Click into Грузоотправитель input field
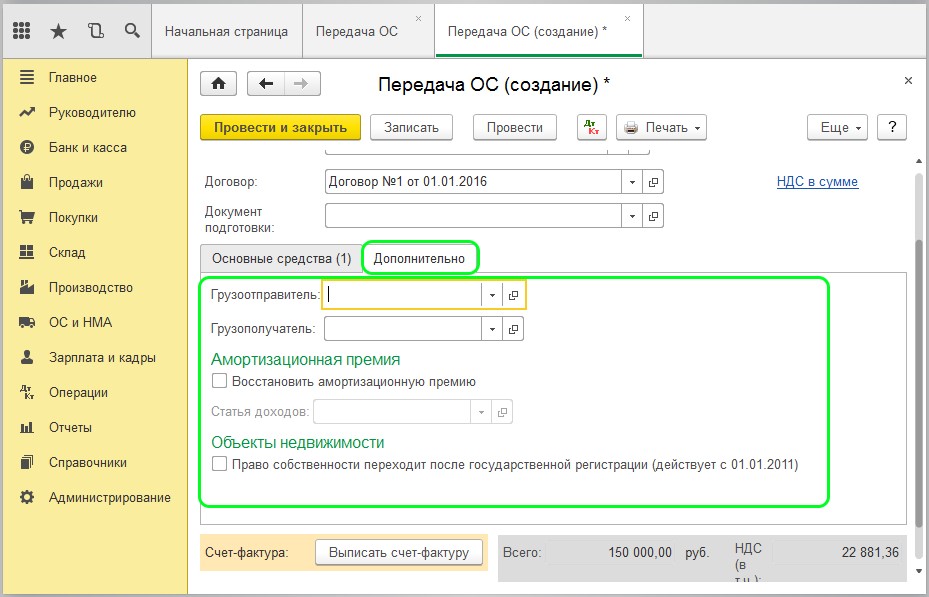The image size is (929, 597). 402,295
